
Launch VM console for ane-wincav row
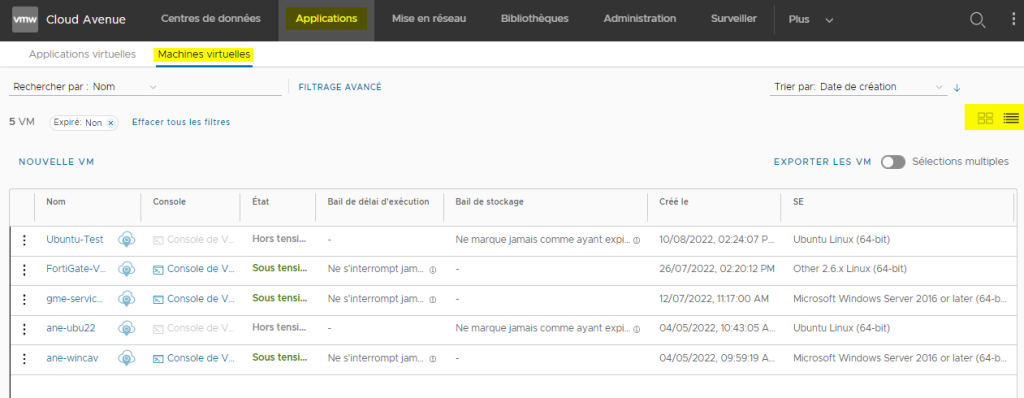point(194,358)
